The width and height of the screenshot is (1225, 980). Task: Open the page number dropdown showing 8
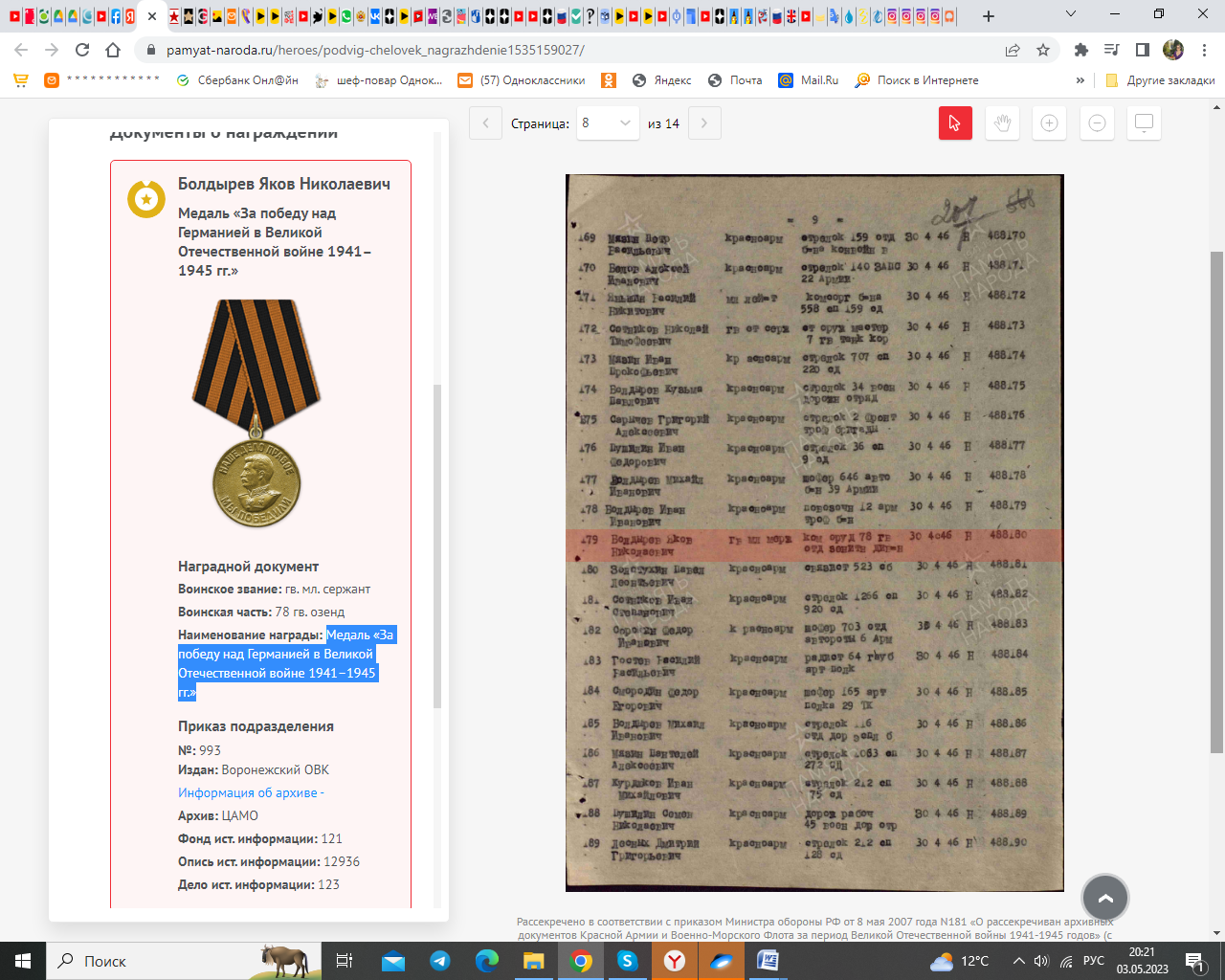point(607,123)
